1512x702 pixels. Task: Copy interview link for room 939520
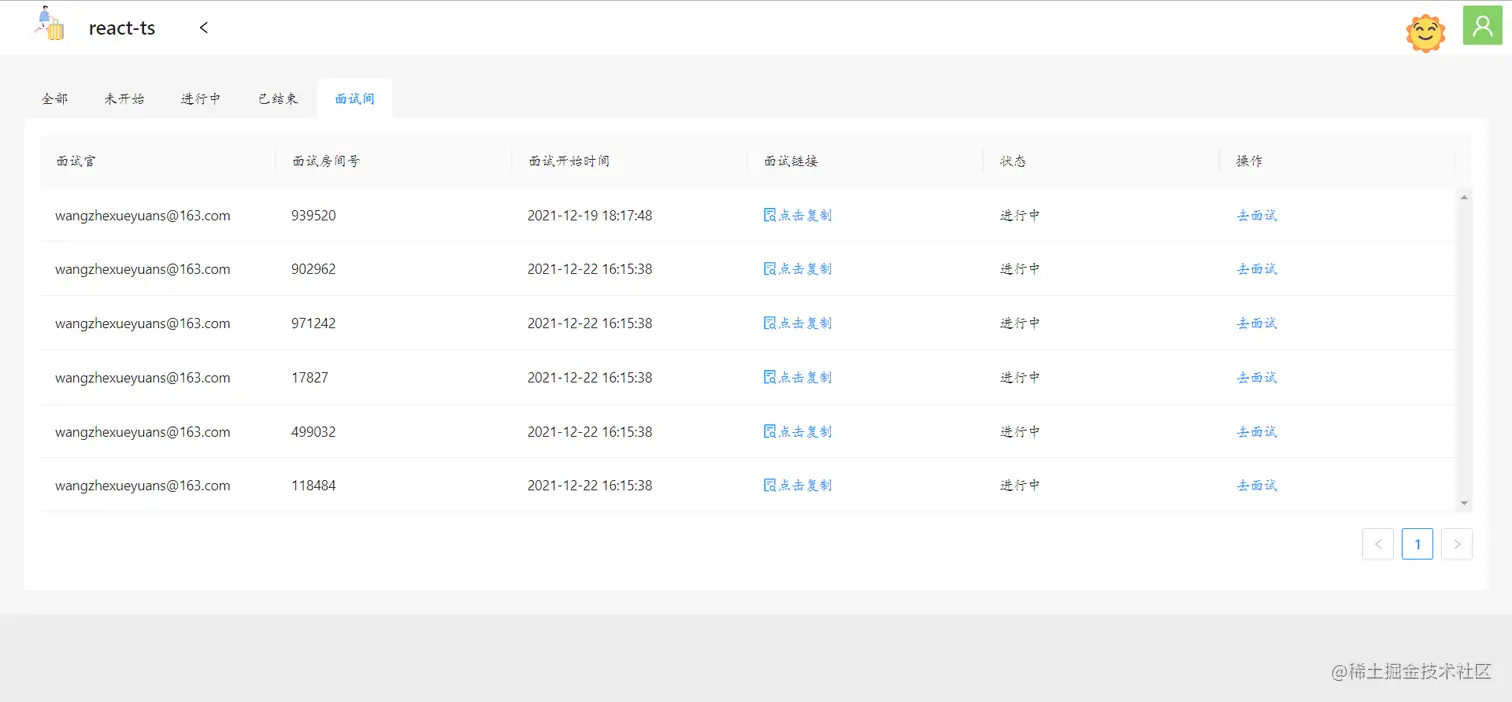(798, 215)
